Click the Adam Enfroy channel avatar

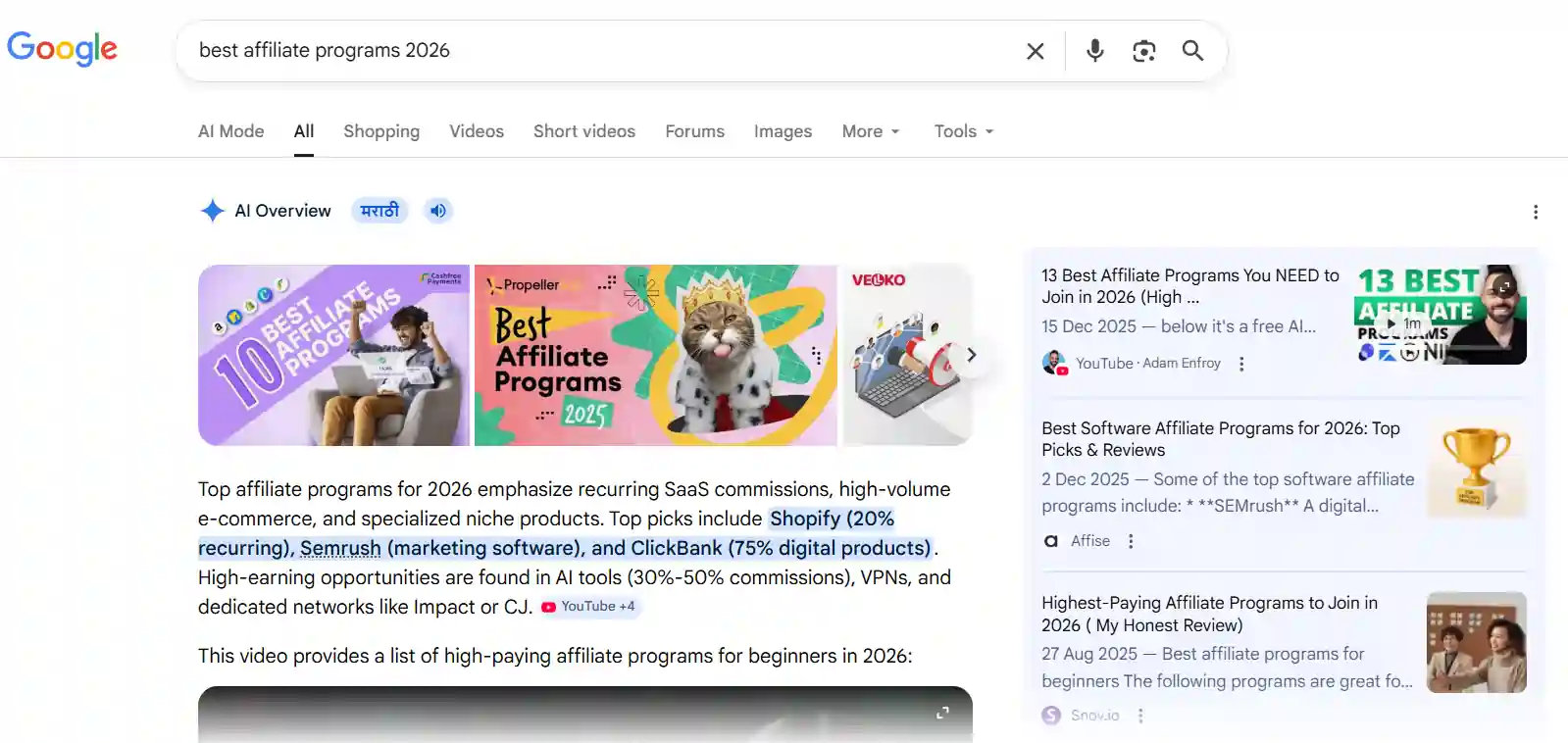click(x=1054, y=363)
